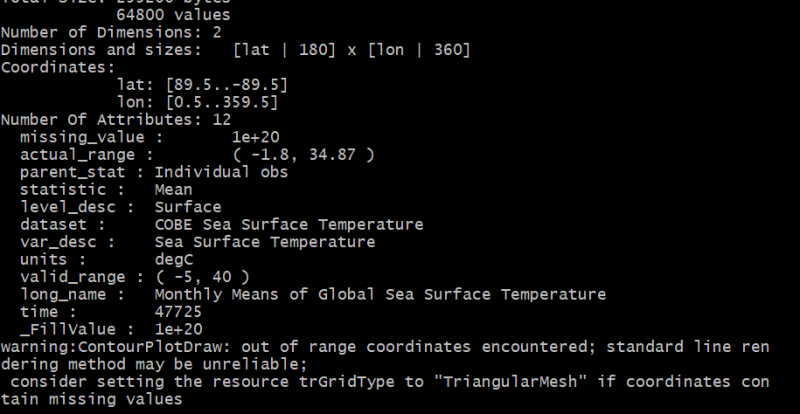Viewport: 800px width, 414px height.
Task: Click the statistic "Mean" value
Action: pyautogui.click(x=174, y=189)
